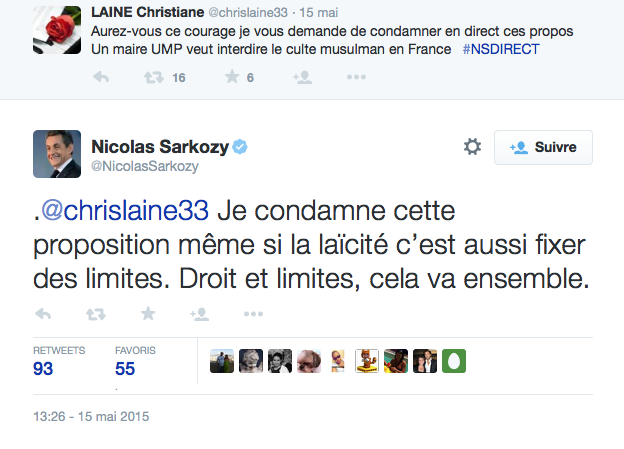Follow-user icon on Laine's tweet

pos(302,77)
